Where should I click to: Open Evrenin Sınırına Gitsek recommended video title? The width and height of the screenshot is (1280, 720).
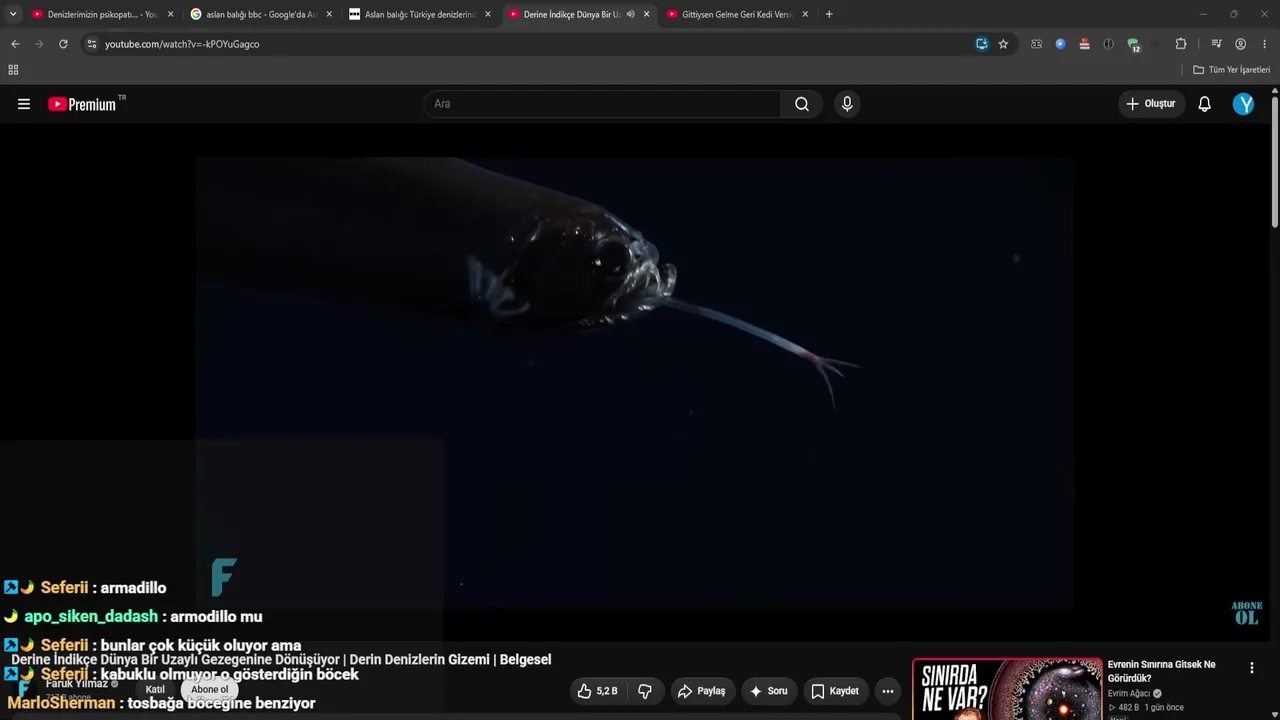[x=1162, y=671]
